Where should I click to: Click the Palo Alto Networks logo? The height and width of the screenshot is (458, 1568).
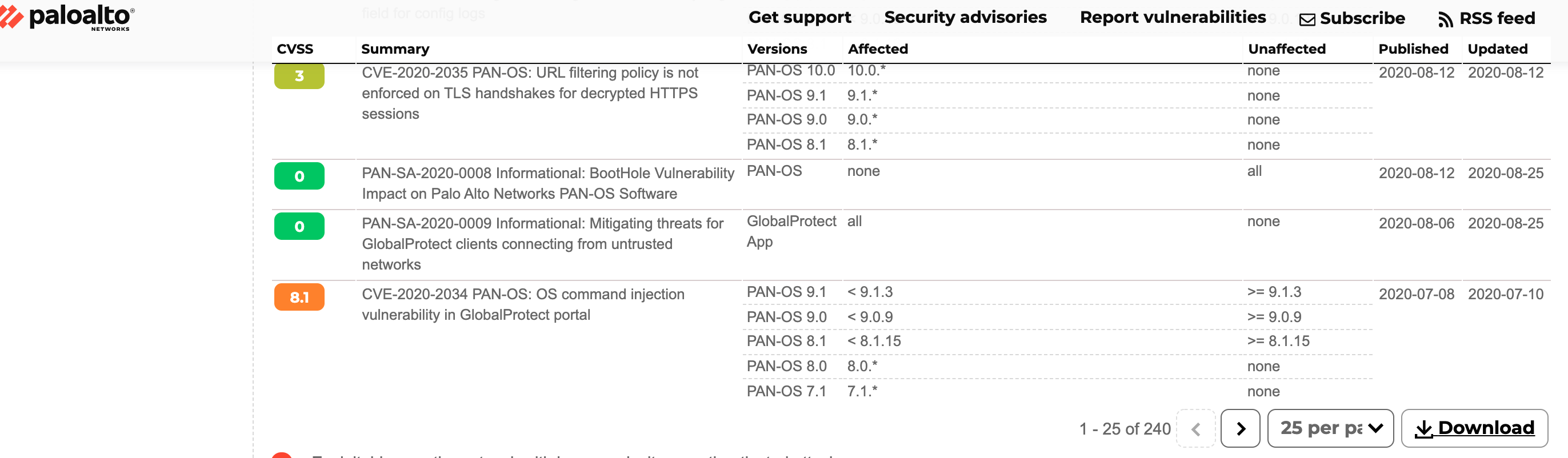click(68, 17)
